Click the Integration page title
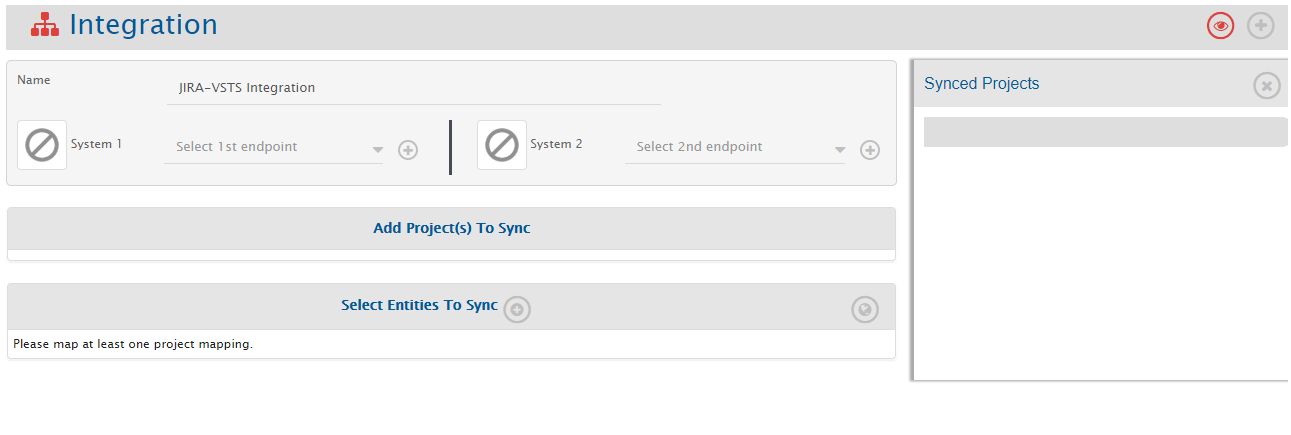The image size is (1291, 435). pos(143,25)
